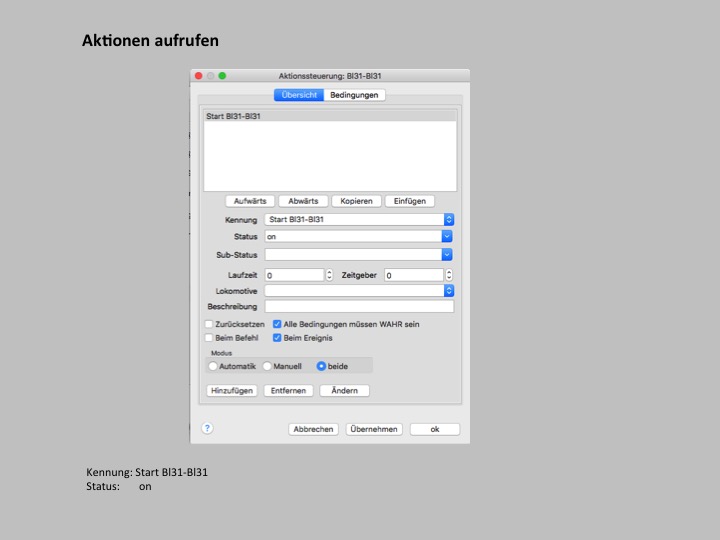Expand the Status dropdown
The image size is (720, 540).
(x=447, y=236)
